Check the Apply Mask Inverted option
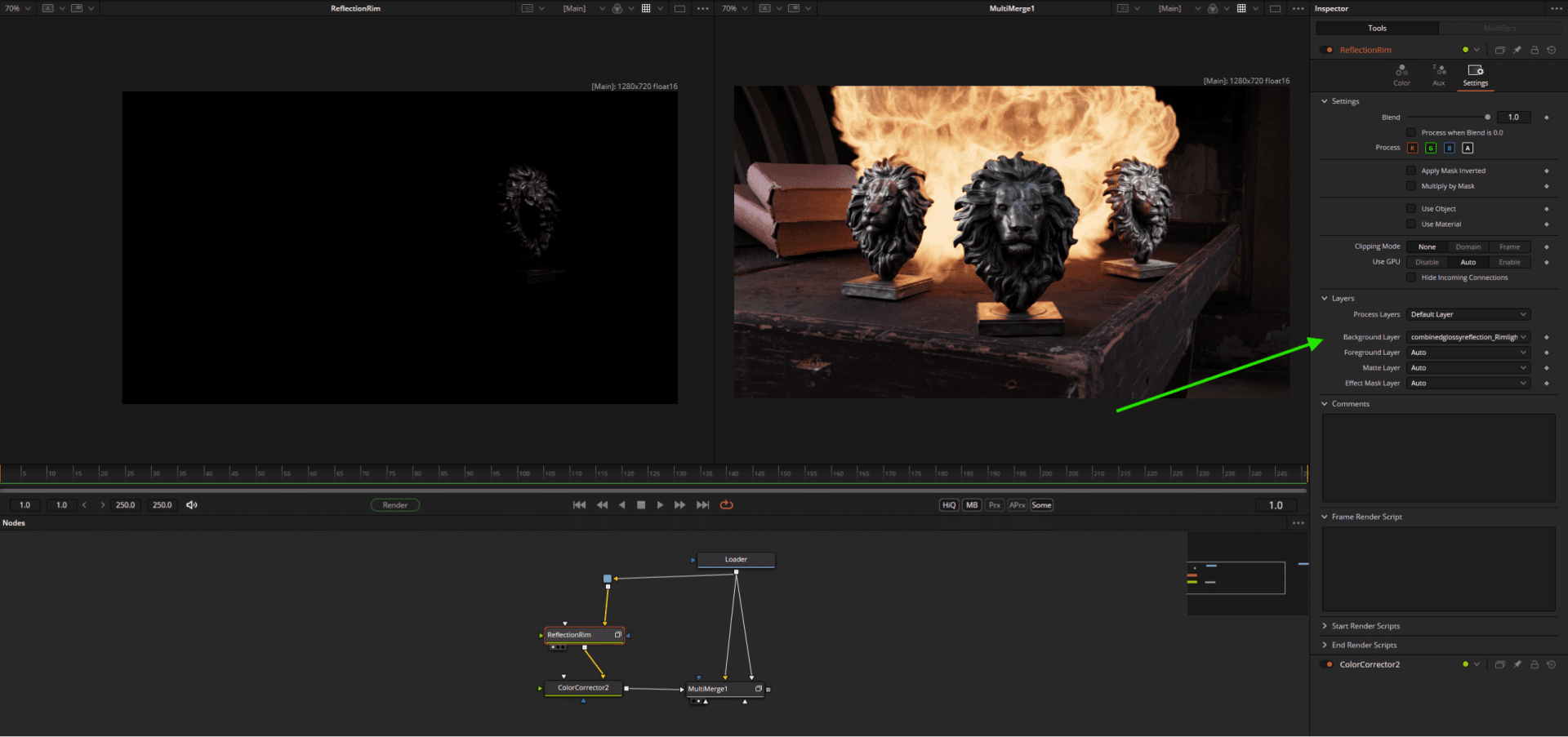 [1410, 171]
